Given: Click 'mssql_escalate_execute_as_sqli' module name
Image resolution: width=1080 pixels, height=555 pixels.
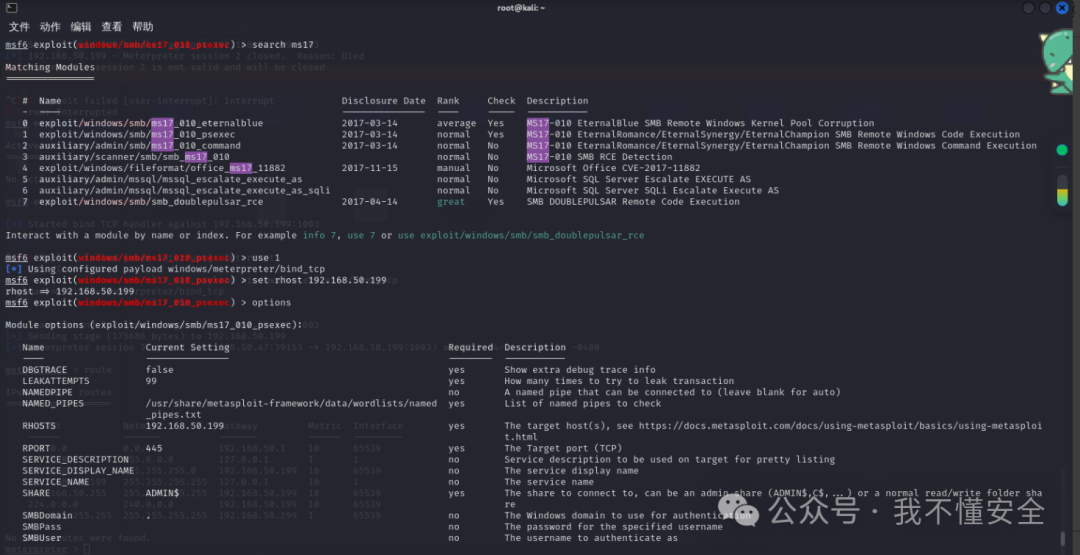Looking at the screenshot, I should tap(246, 190).
